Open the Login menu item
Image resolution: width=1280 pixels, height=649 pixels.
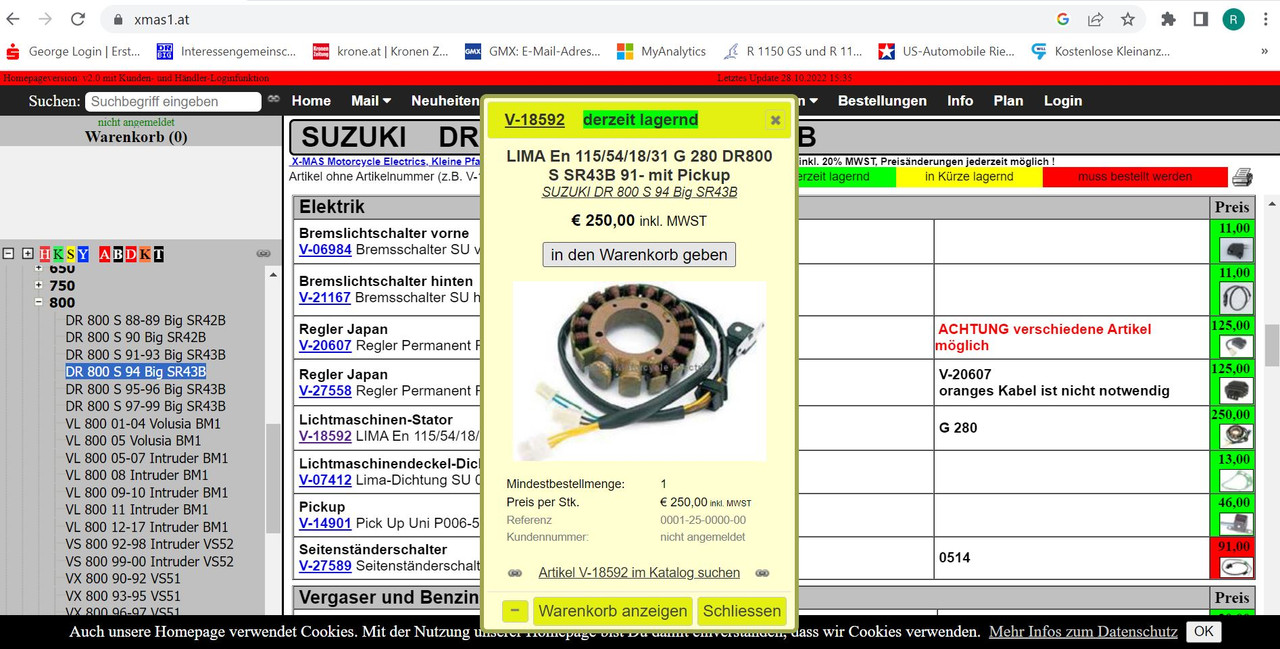tap(1063, 100)
